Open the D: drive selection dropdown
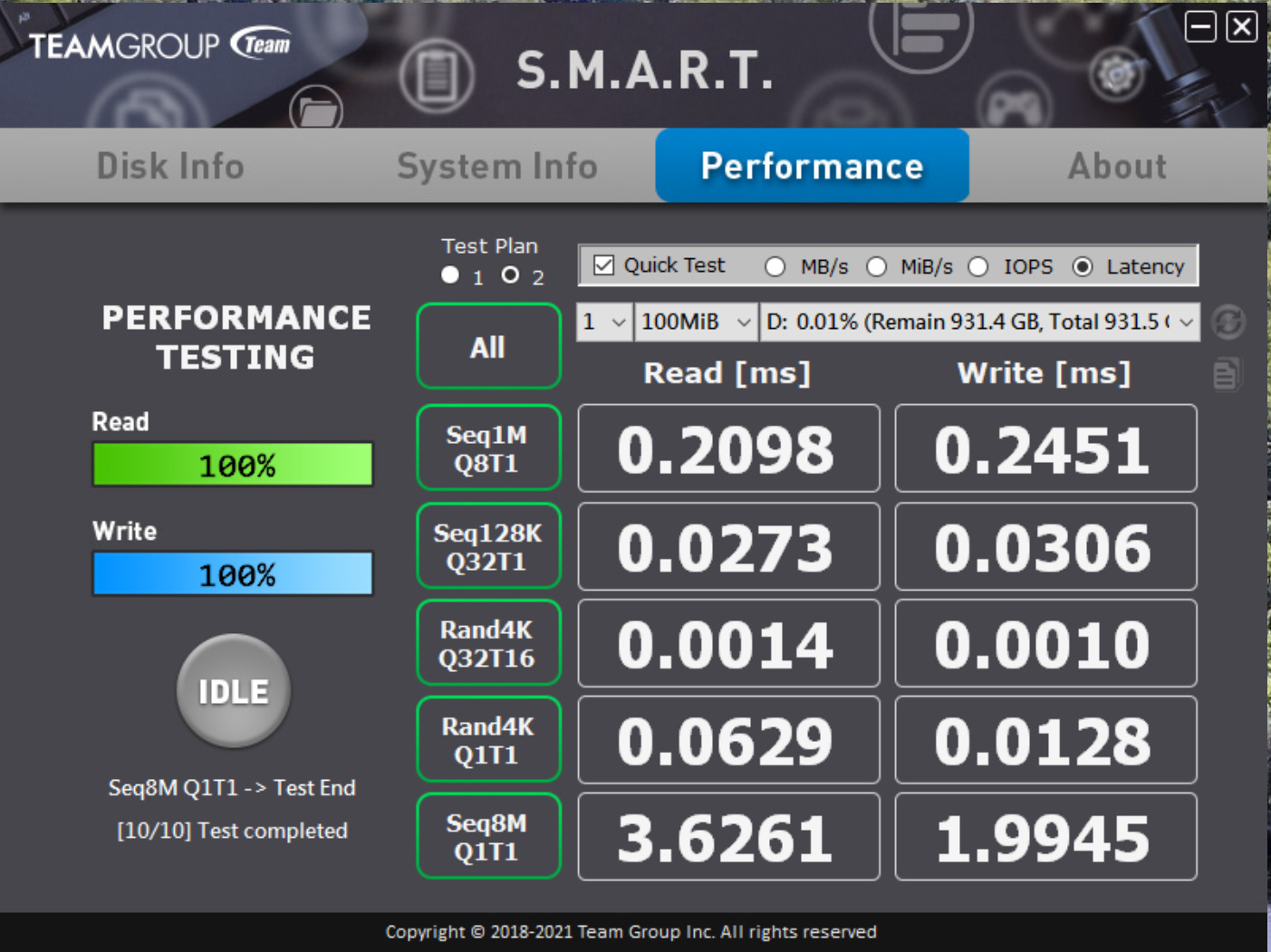Viewport: 1271px width, 952px height. 979,322
